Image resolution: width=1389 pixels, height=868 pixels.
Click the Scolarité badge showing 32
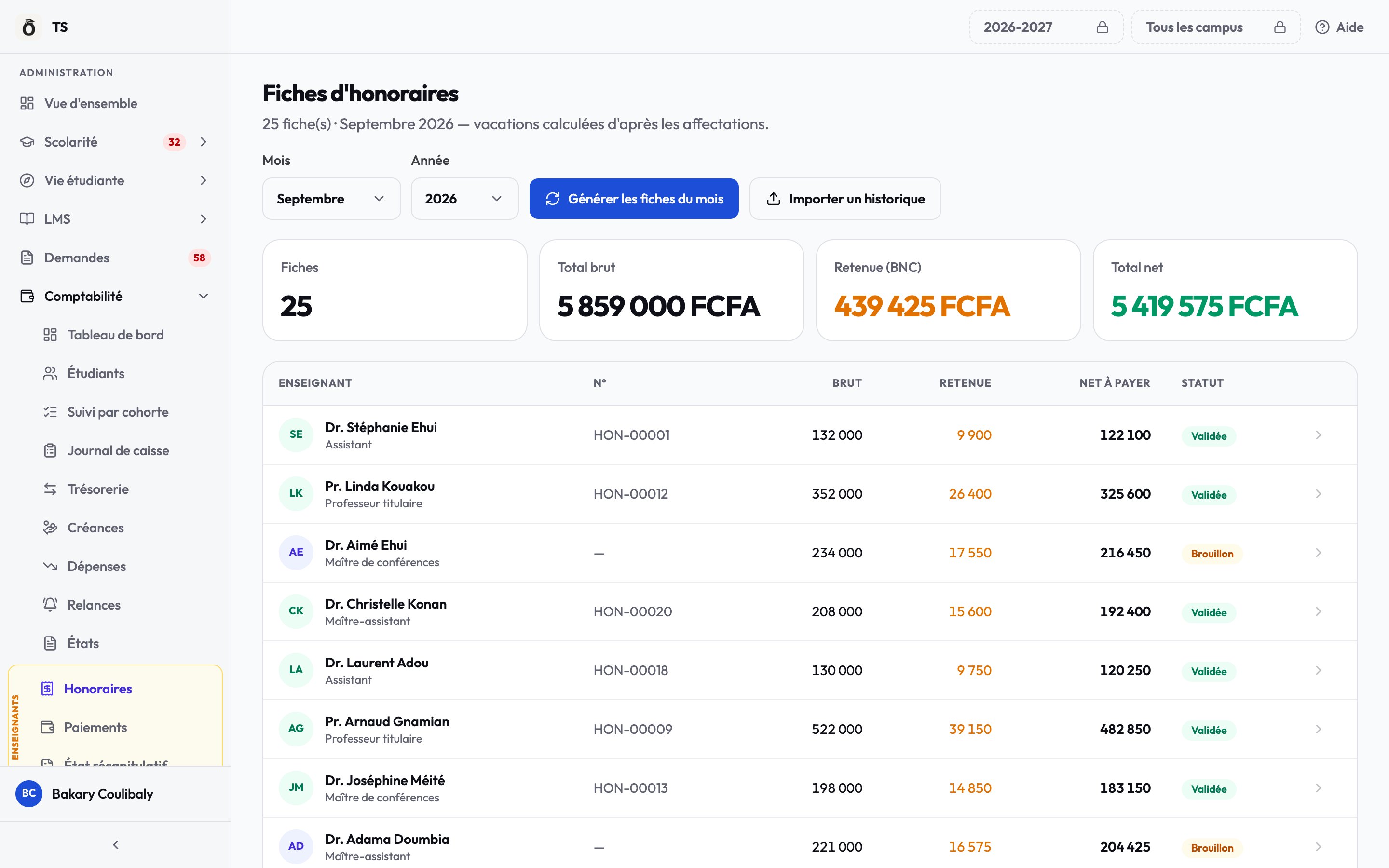point(174,142)
